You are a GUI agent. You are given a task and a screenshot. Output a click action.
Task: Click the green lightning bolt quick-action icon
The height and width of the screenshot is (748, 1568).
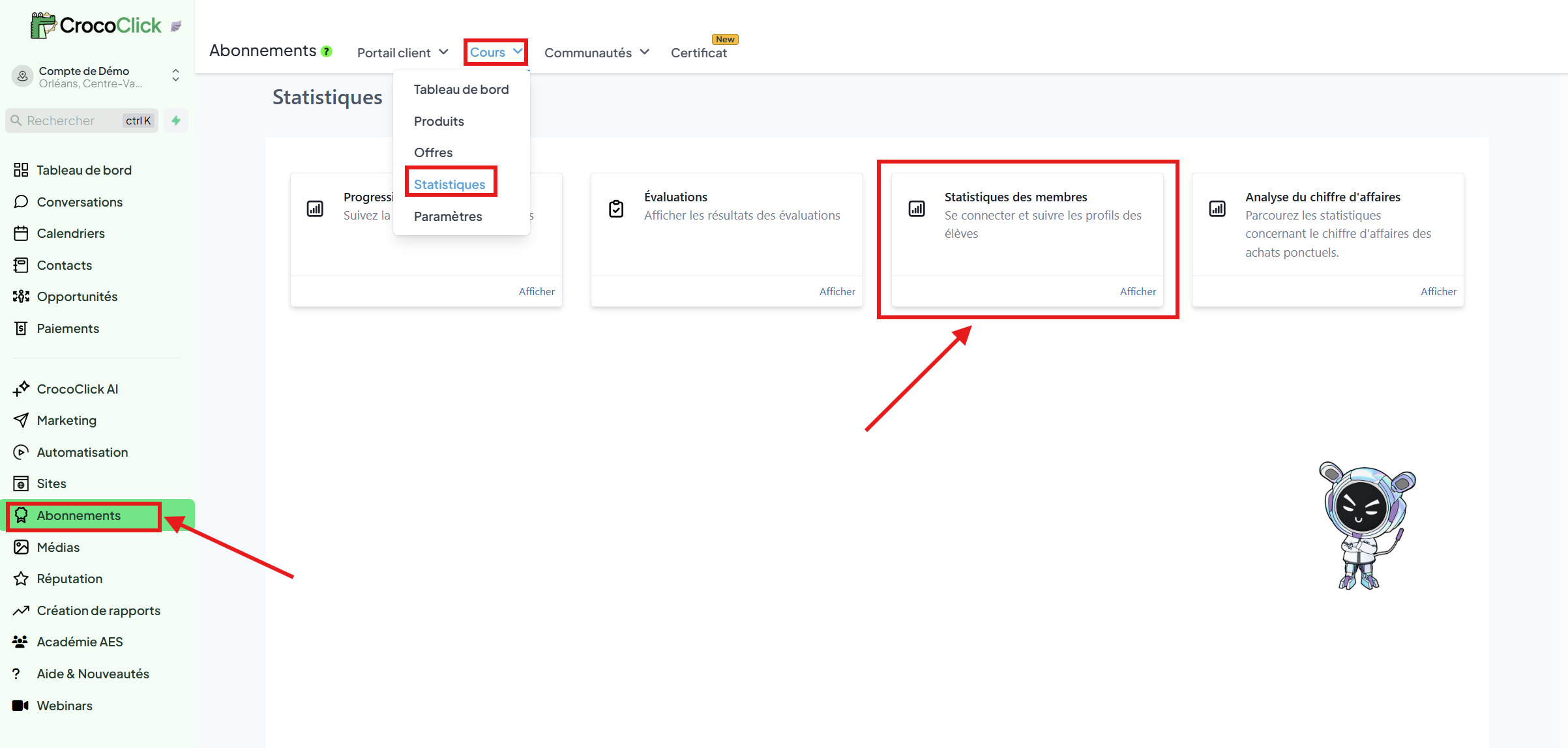click(175, 121)
